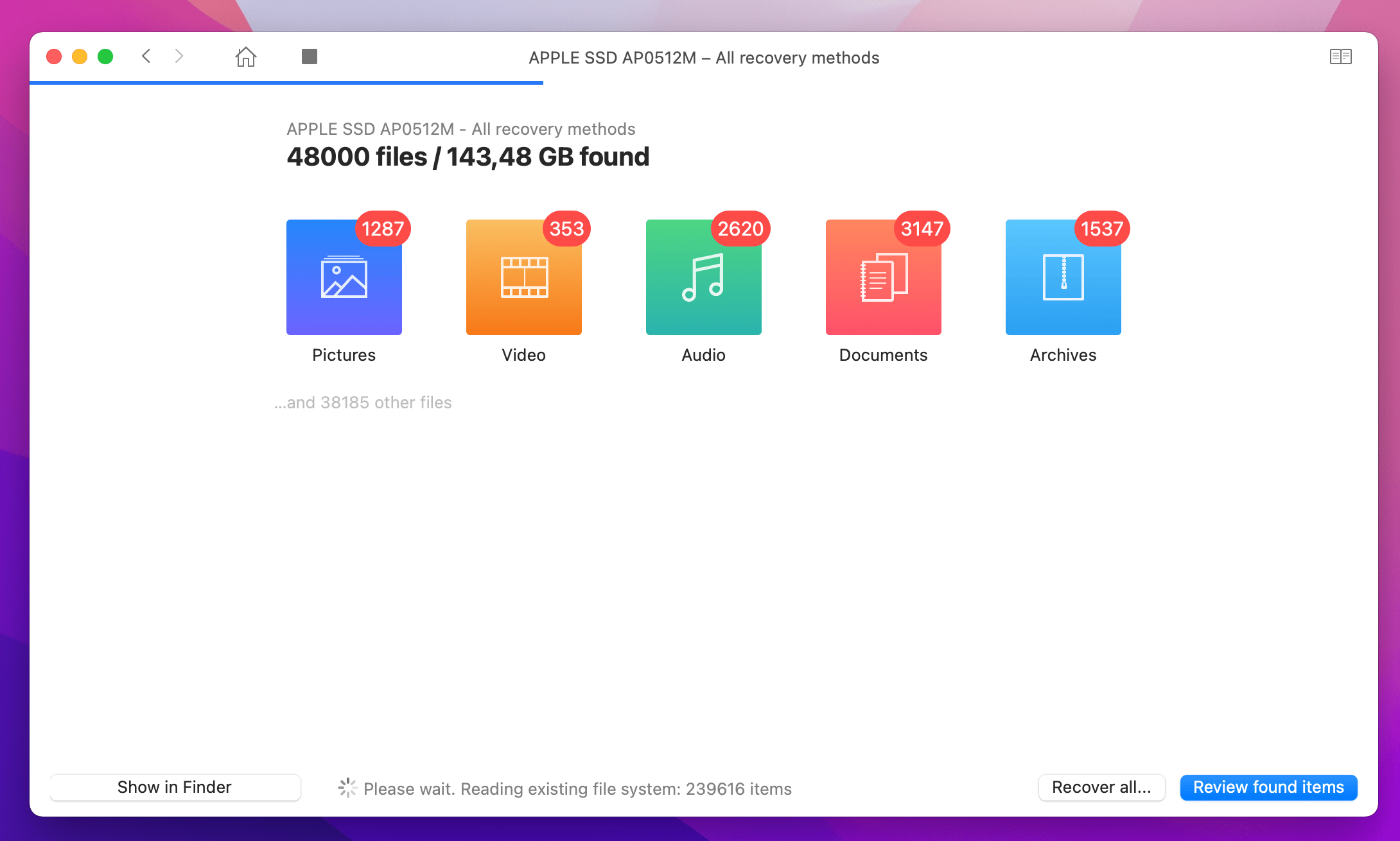Return to home screen via house icon
The height and width of the screenshot is (841, 1400).
coord(245,57)
